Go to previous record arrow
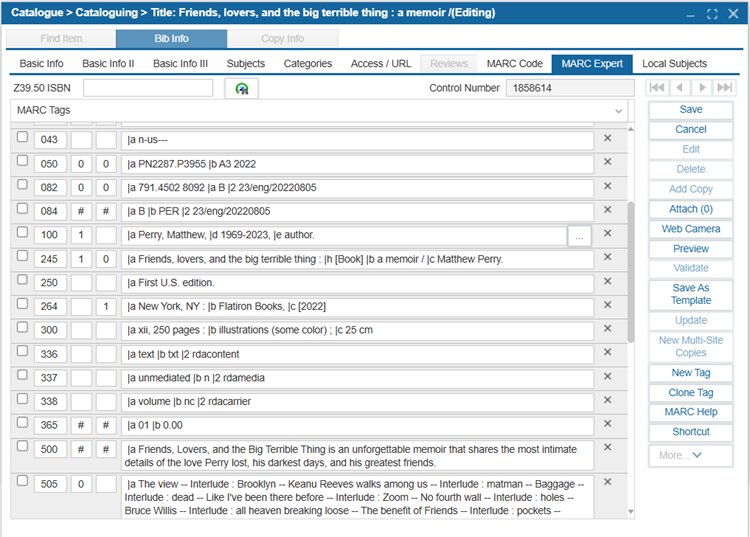 point(679,88)
